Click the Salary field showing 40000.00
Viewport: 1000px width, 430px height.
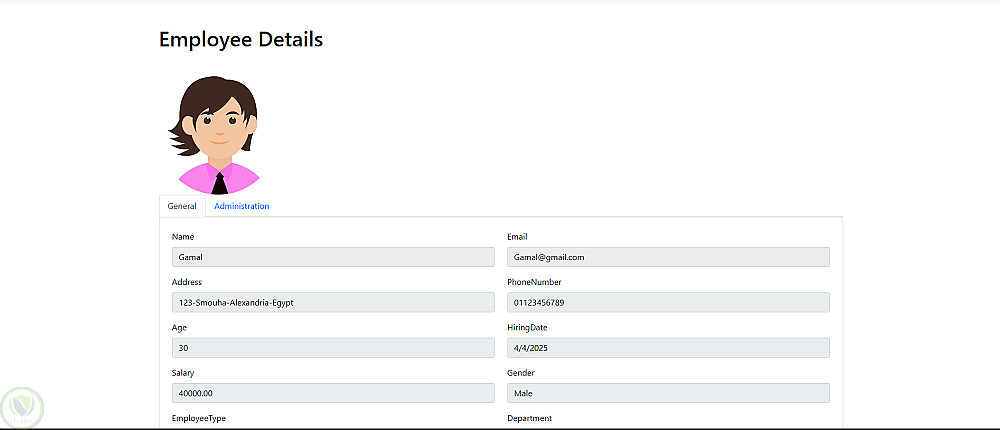[333, 393]
